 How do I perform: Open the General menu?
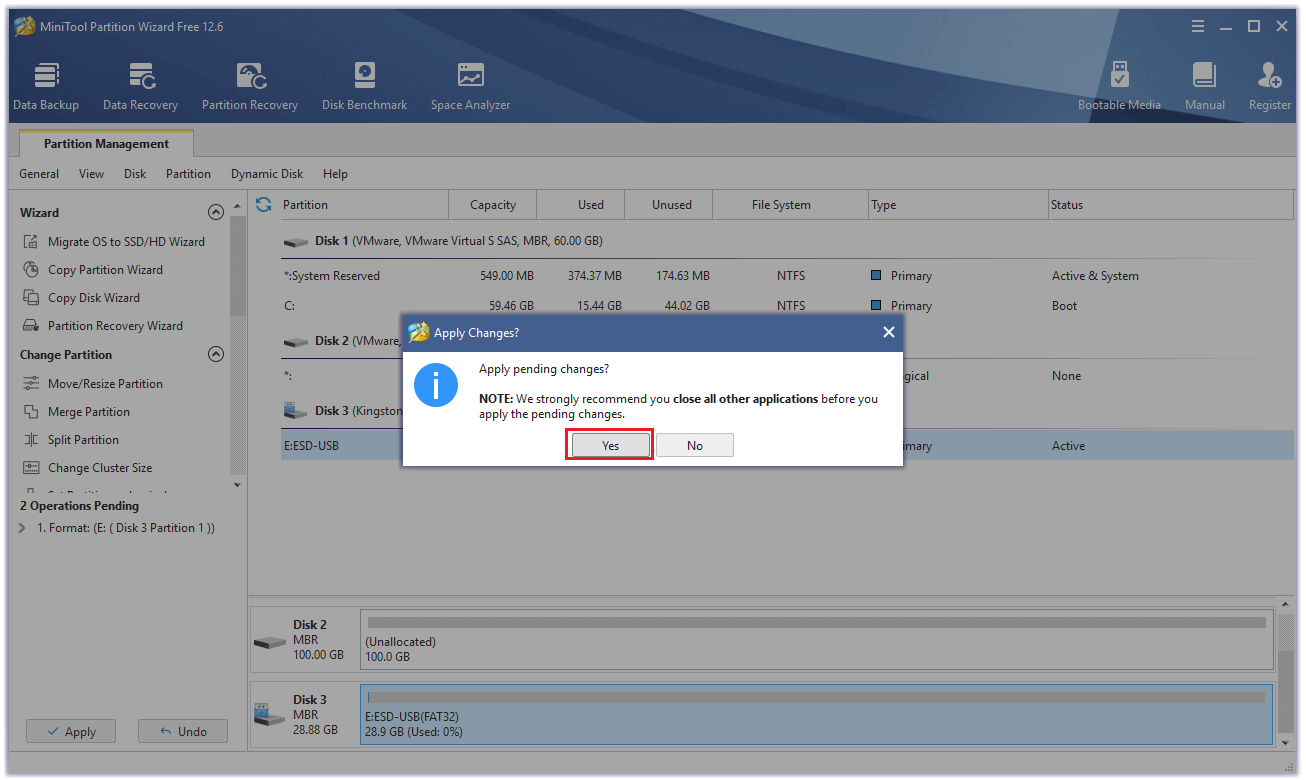39,174
